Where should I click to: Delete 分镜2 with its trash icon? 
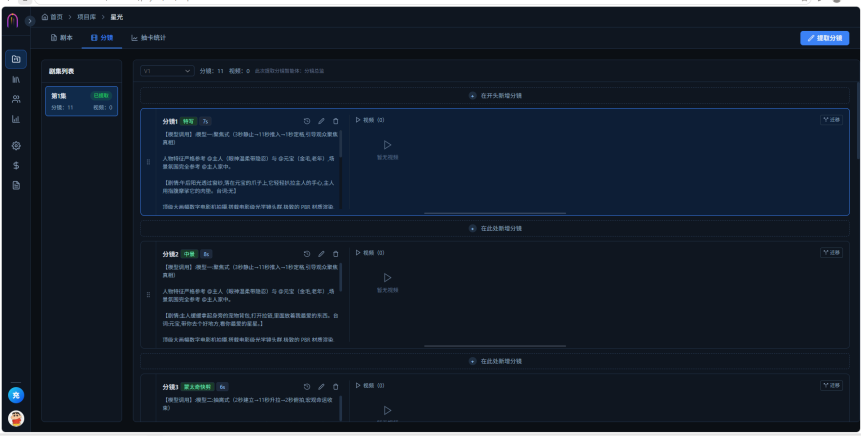[336, 254]
